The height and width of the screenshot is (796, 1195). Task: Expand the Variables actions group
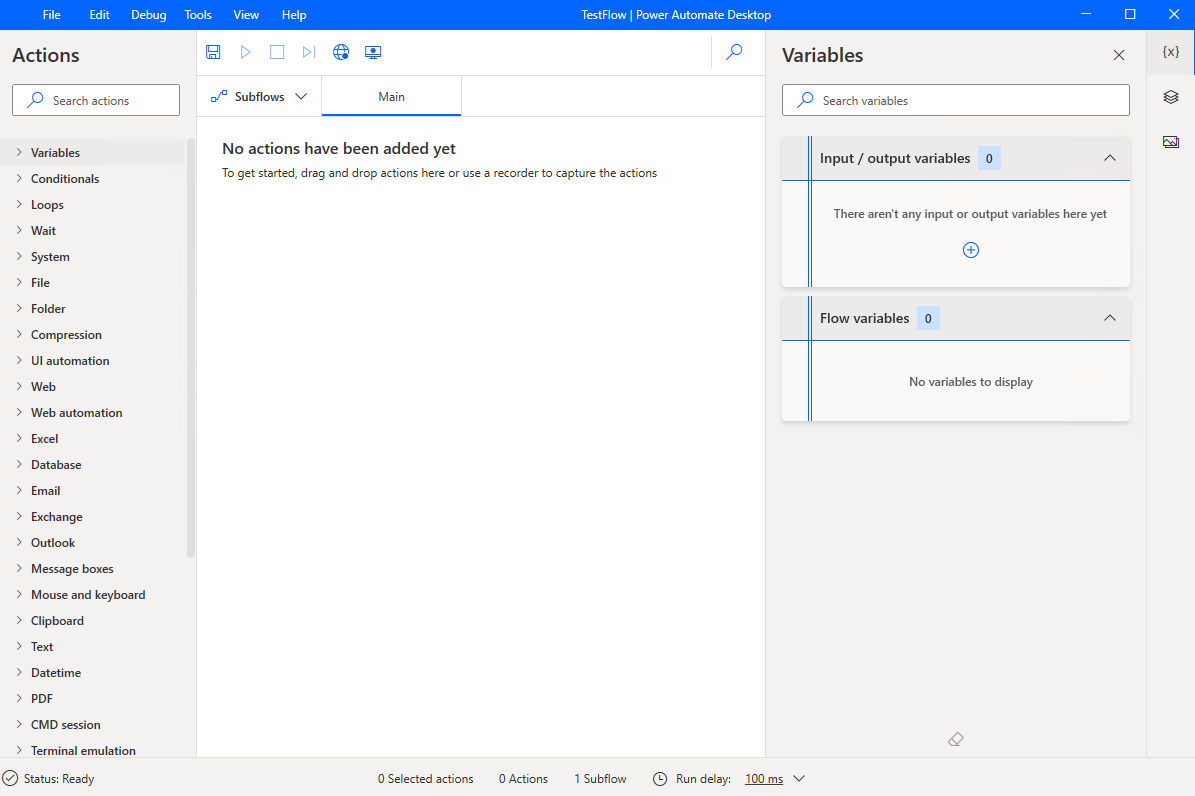[19, 152]
